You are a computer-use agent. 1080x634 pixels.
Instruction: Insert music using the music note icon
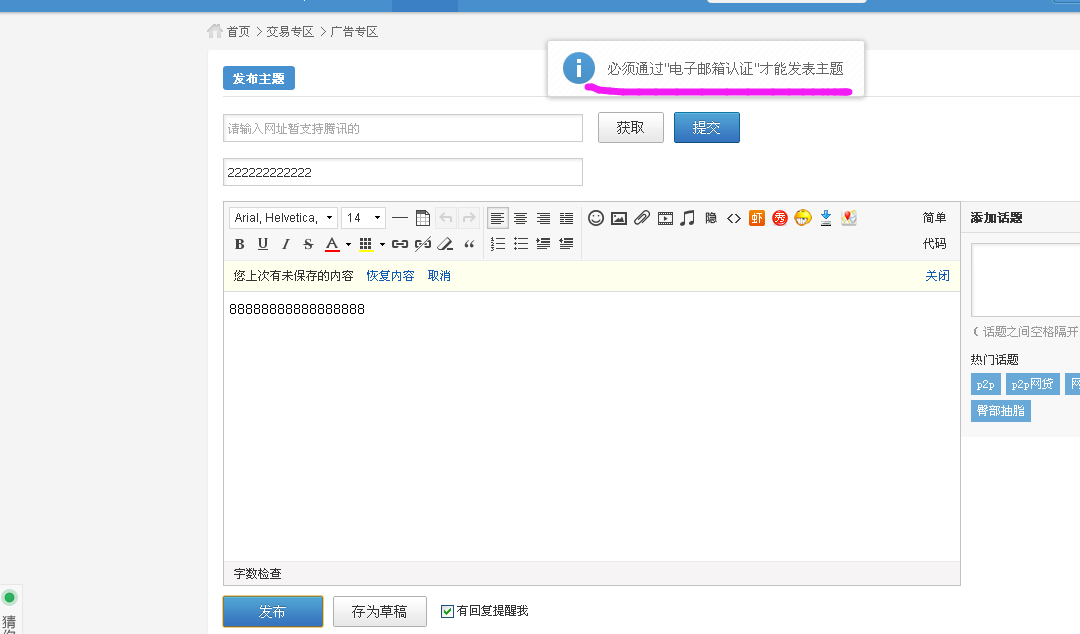[689, 217]
